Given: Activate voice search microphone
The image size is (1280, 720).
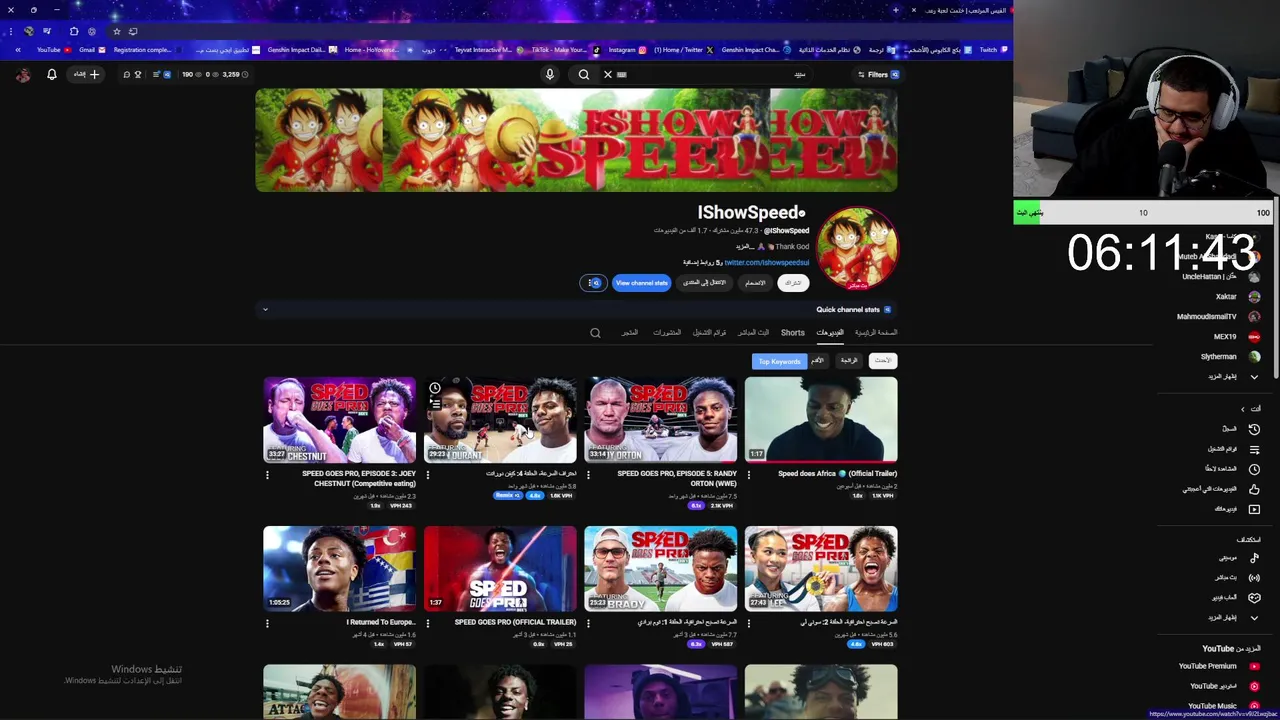Looking at the screenshot, I should [549, 74].
